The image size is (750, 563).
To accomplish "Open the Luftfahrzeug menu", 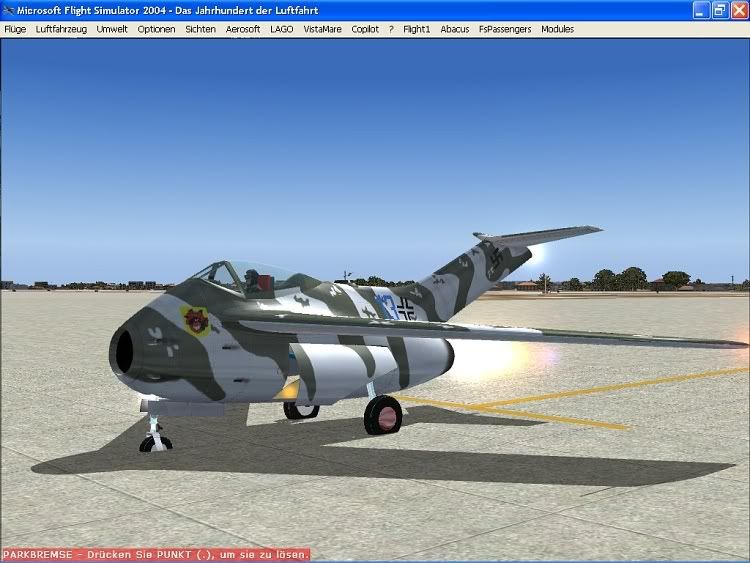I will pyautogui.click(x=61, y=29).
